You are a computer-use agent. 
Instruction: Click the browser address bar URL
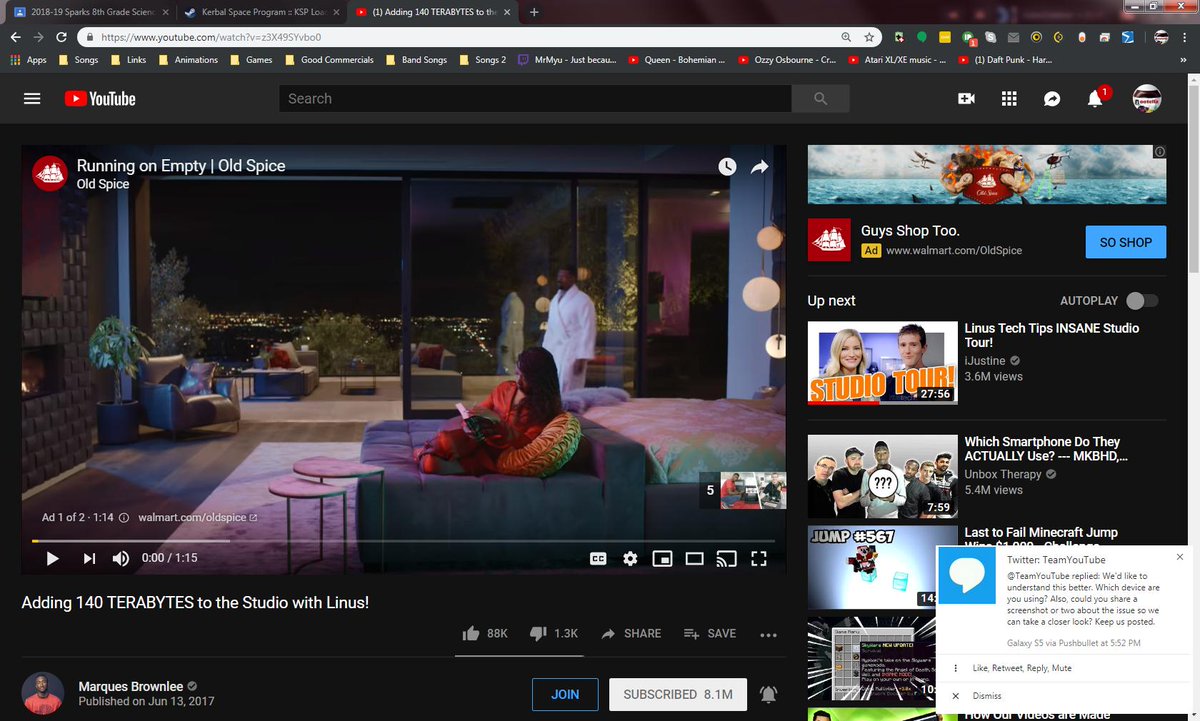point(210,37)
